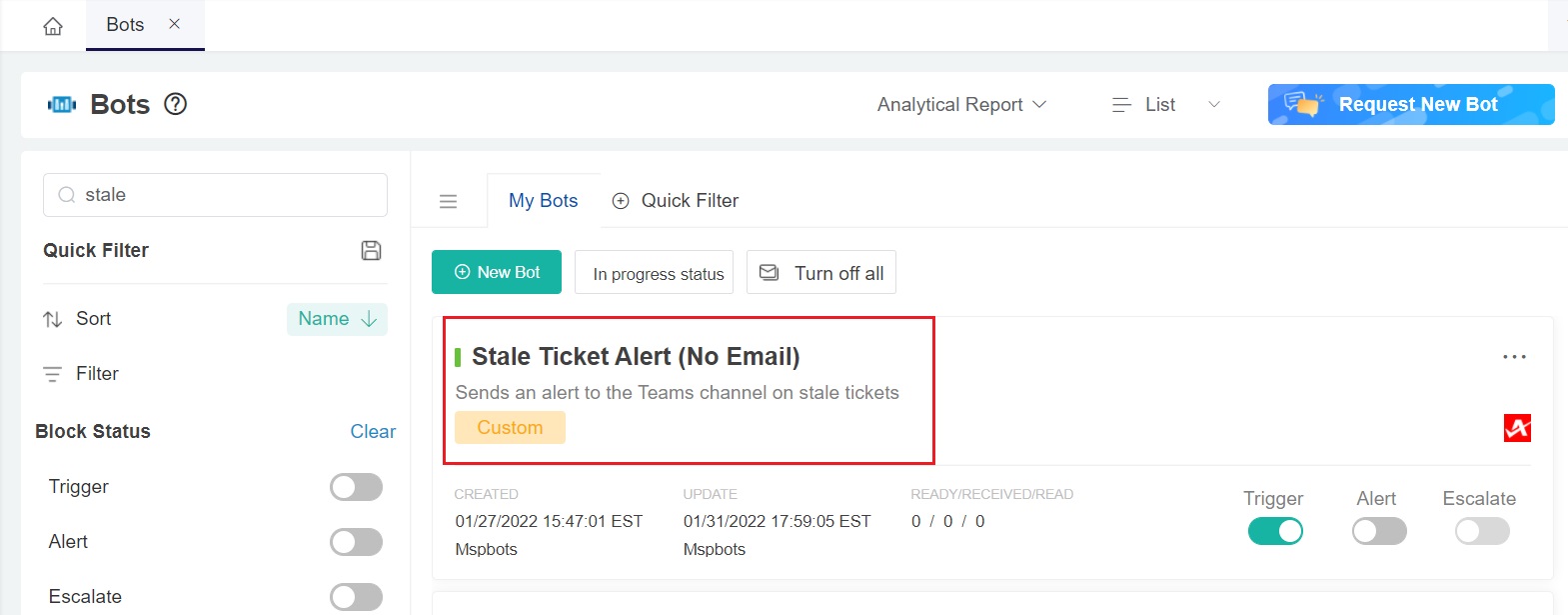The height and width of the screenshot is (615, 1568).
Task: Go to the home tab icon
Action: coord(51,24)
